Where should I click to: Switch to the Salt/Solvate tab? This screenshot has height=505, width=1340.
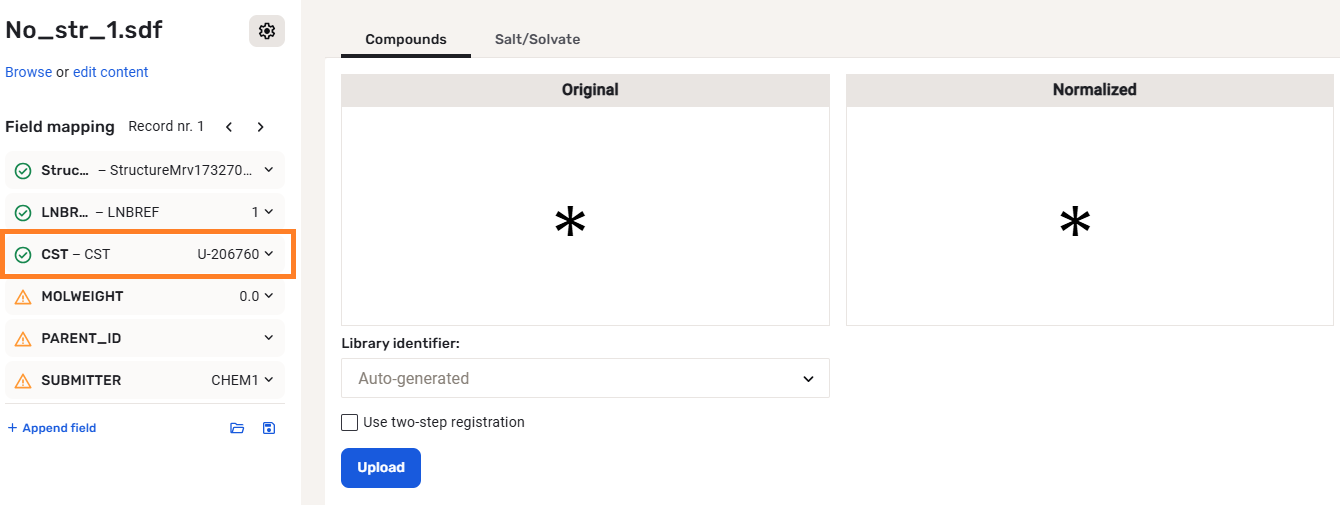tap(537, 40)
